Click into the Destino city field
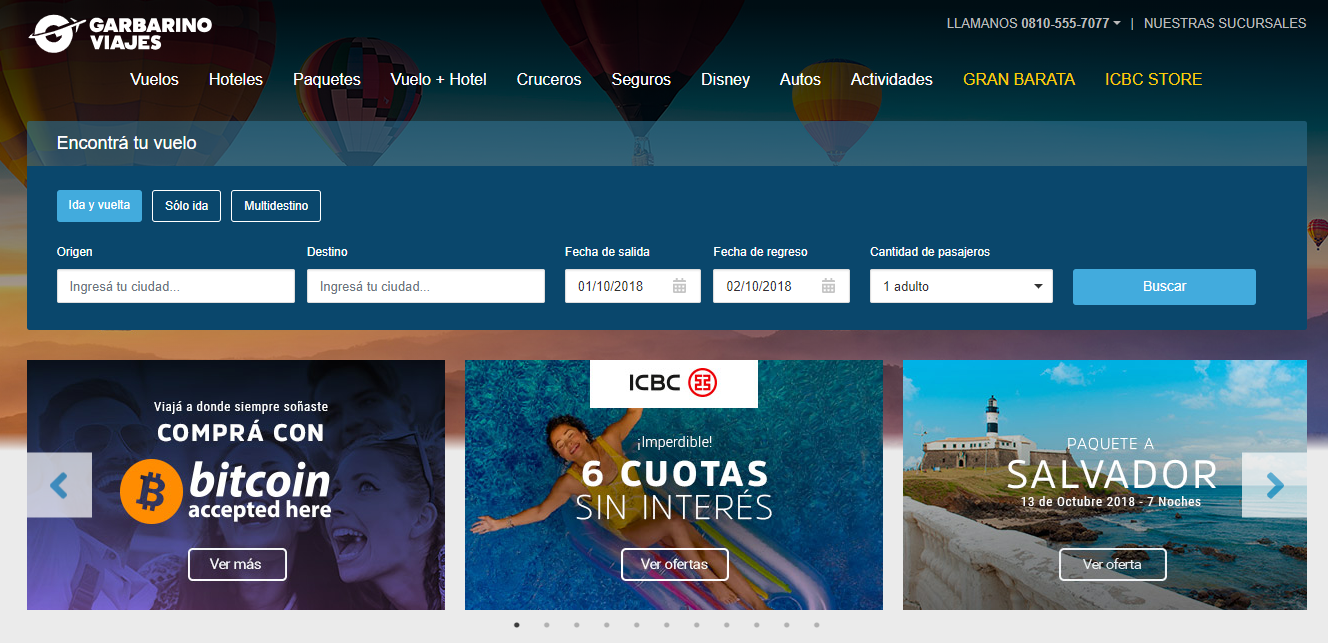The image size is (1328, 643). tap(426, 286)
